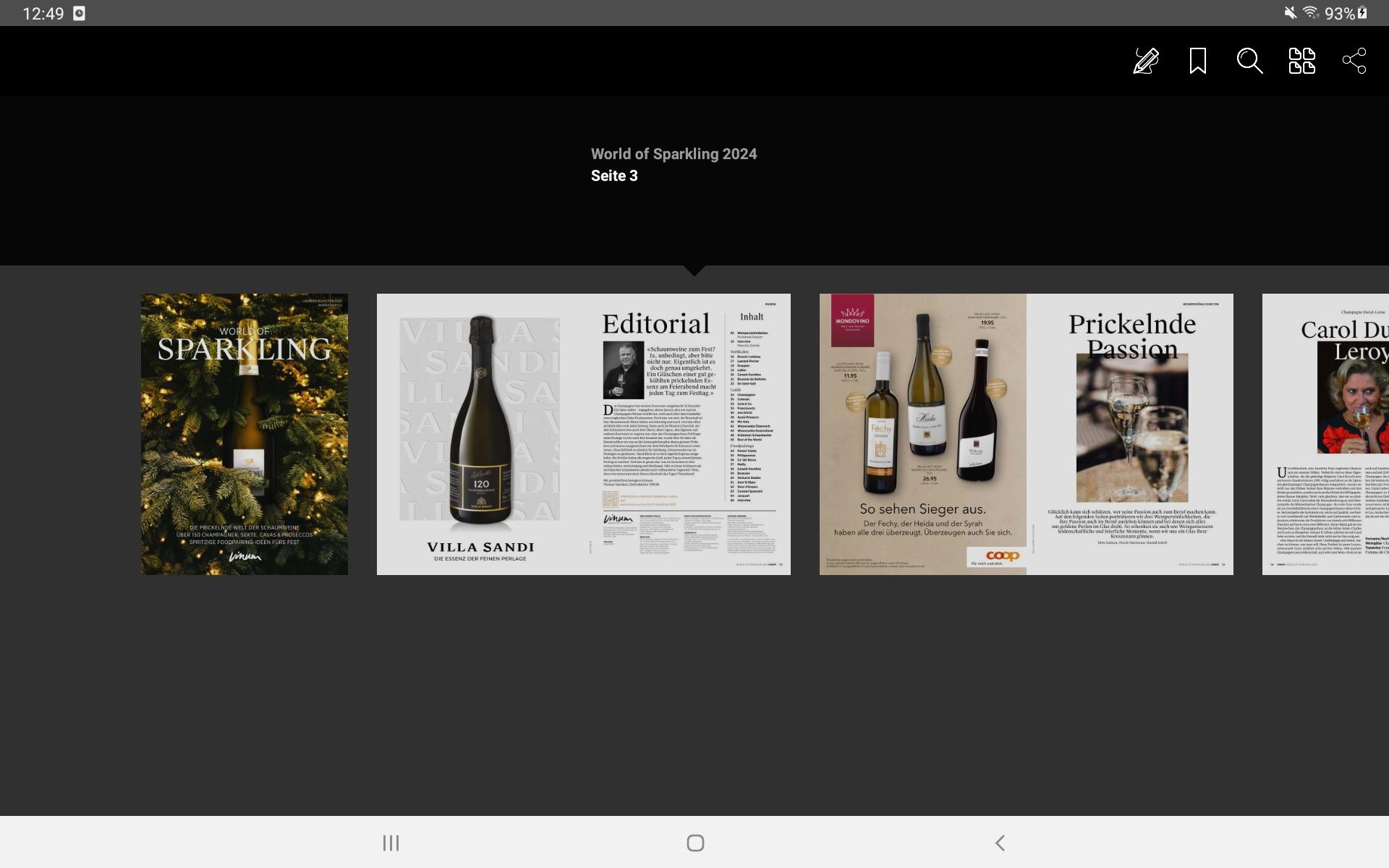Image resolution: width=1389 pixels, height=868 pixels.
Task: Tap the Wi-Fi status icon
Action: pos(1311,13)
